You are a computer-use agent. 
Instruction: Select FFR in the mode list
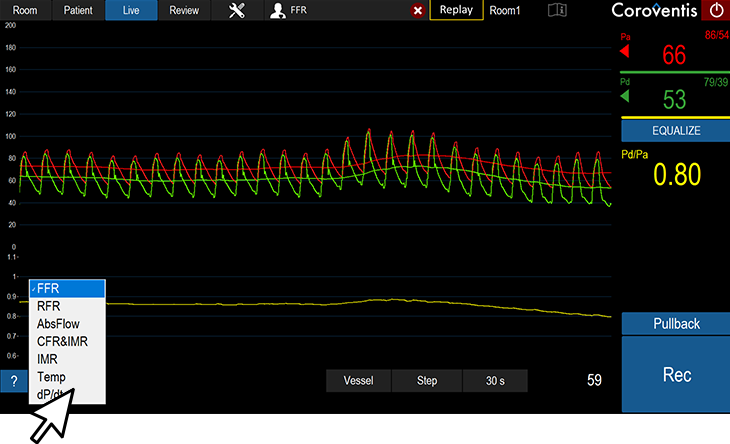point(68,289)
